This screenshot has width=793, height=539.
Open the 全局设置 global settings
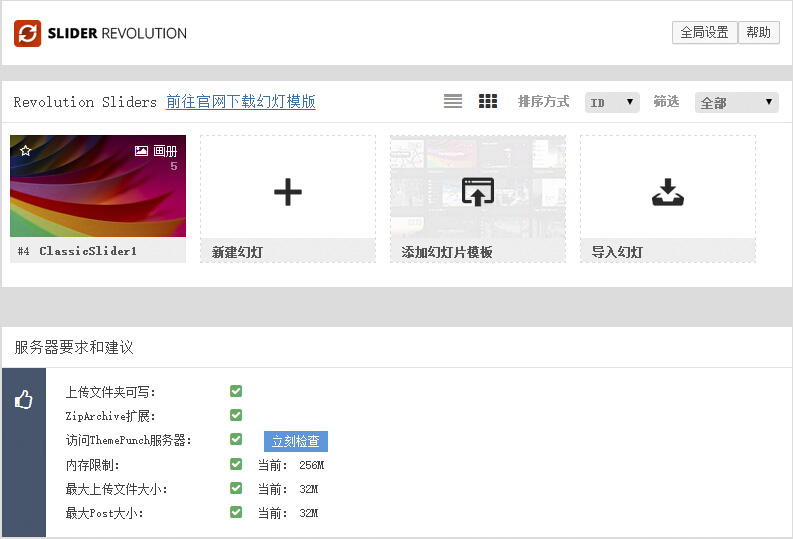point(704,32)
